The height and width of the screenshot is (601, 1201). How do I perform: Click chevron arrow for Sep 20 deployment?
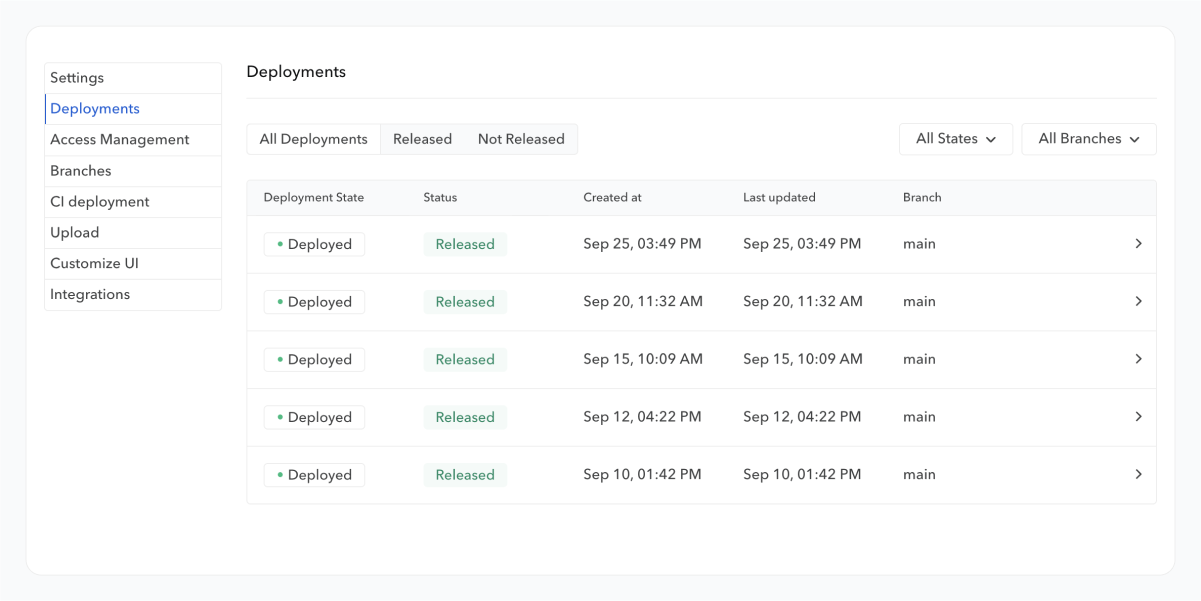pos(1138,302)
